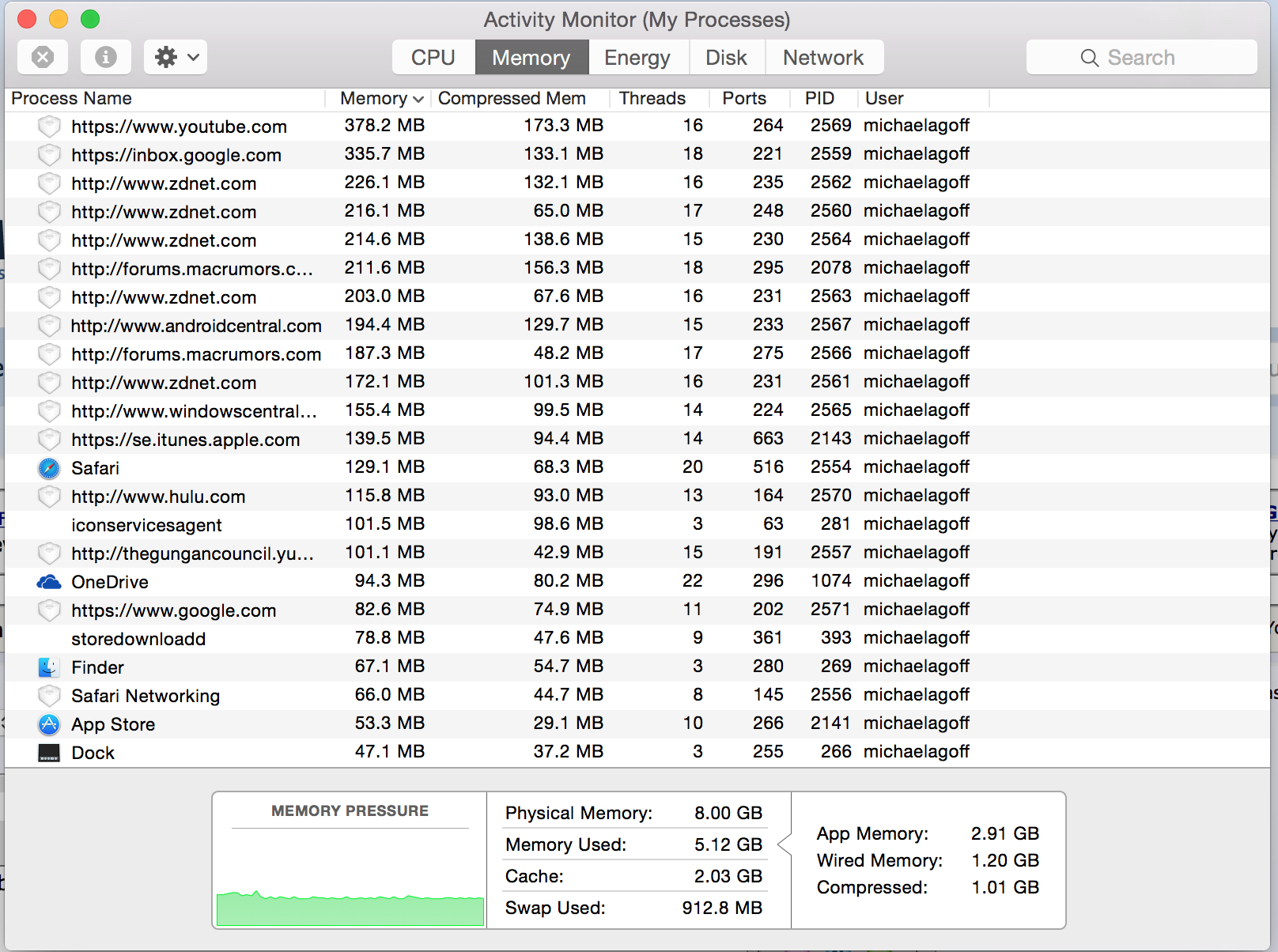Select the Dock process name
The height and width of the screenshot is (952, 1278).
coord(93,753)
